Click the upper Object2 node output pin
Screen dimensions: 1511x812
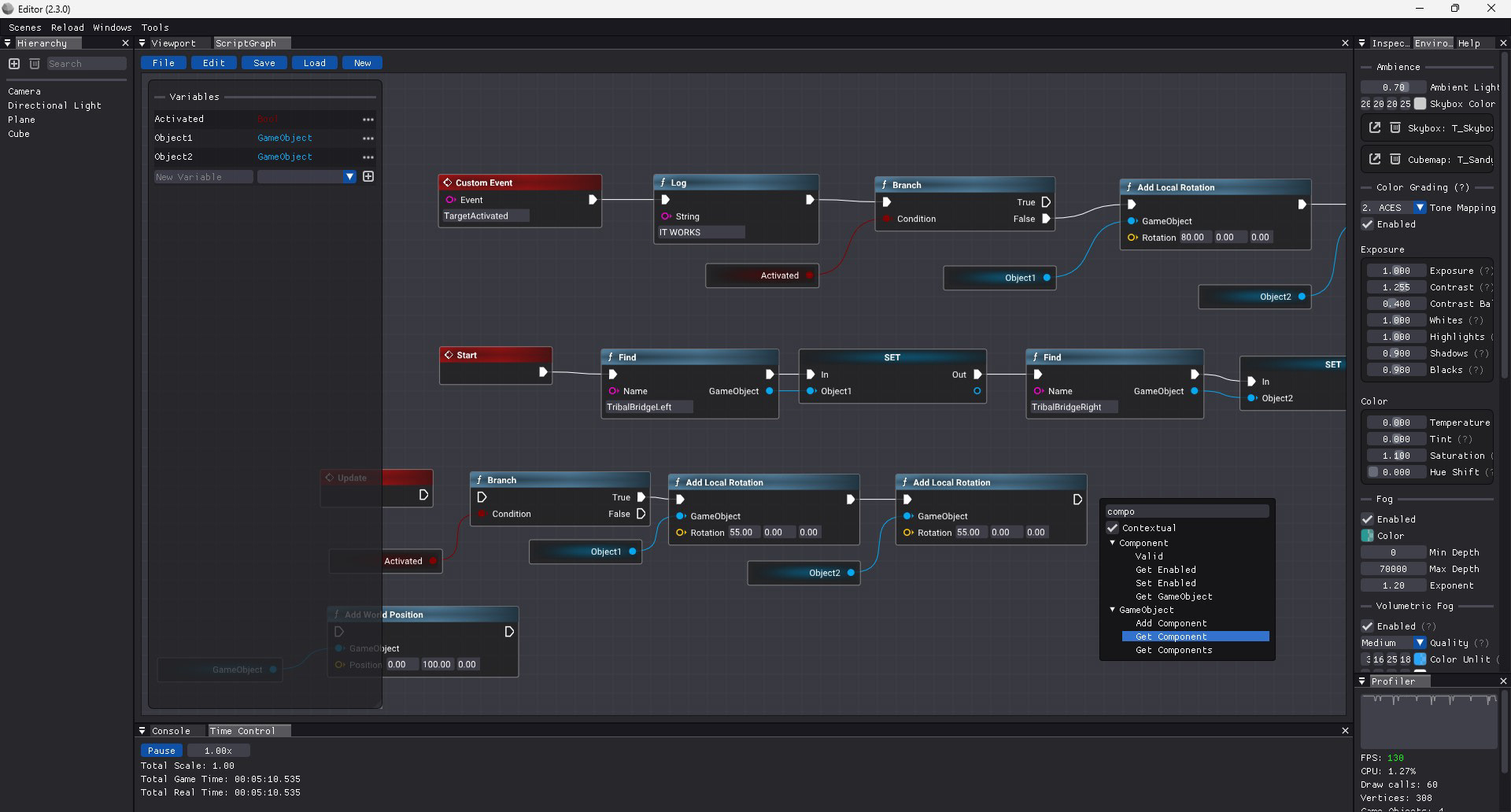(1302, 297)
